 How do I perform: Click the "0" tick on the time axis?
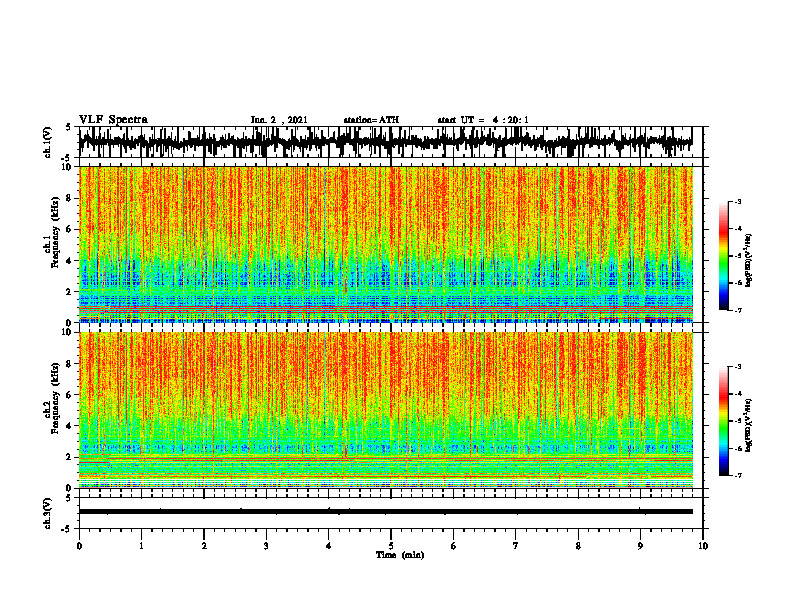pyautogui.click(x=79, y=546)
